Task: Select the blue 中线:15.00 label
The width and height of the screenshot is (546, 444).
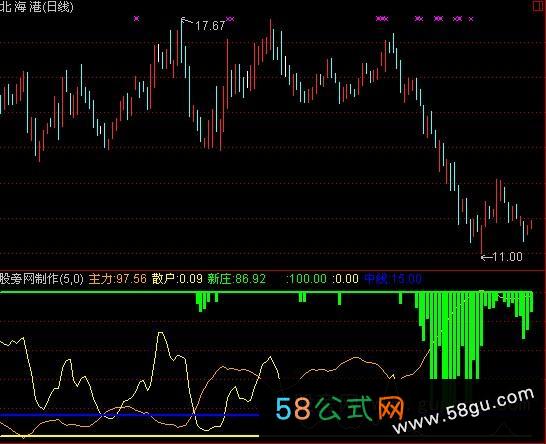Action: point(393,279)
